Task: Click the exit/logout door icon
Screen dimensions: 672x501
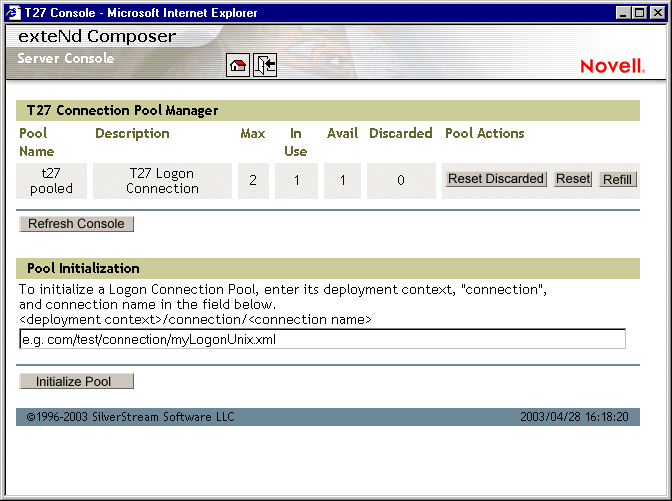Action: coord(265,66)
